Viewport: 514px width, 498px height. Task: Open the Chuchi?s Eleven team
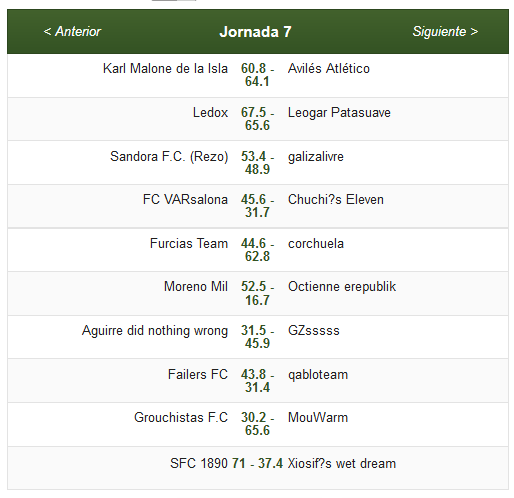336,200
